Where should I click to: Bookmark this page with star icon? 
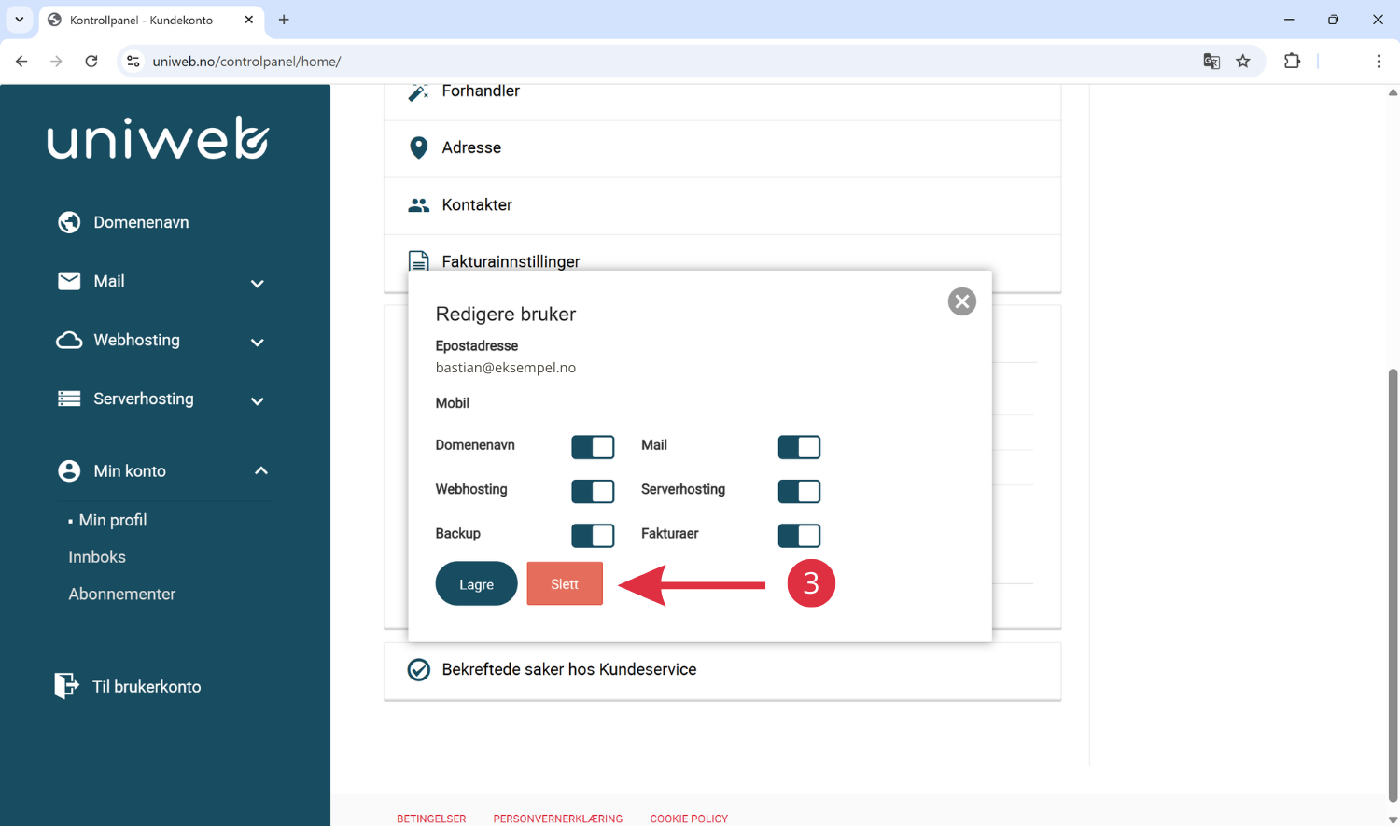click(1243, 62)
